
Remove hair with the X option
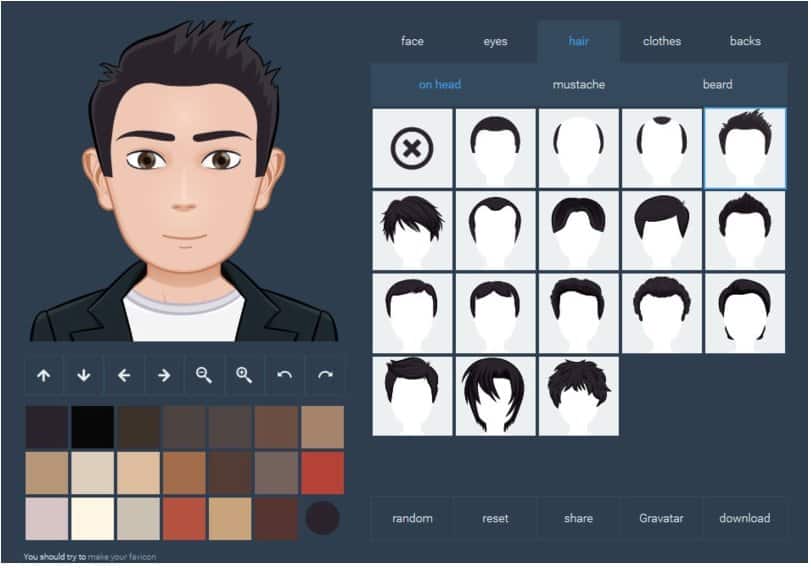412,148
